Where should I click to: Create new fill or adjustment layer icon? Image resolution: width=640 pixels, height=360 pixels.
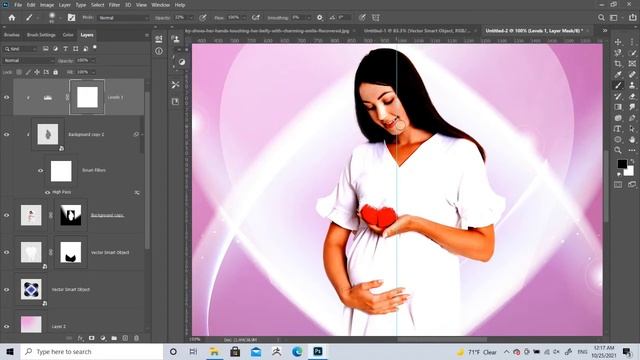103,338
